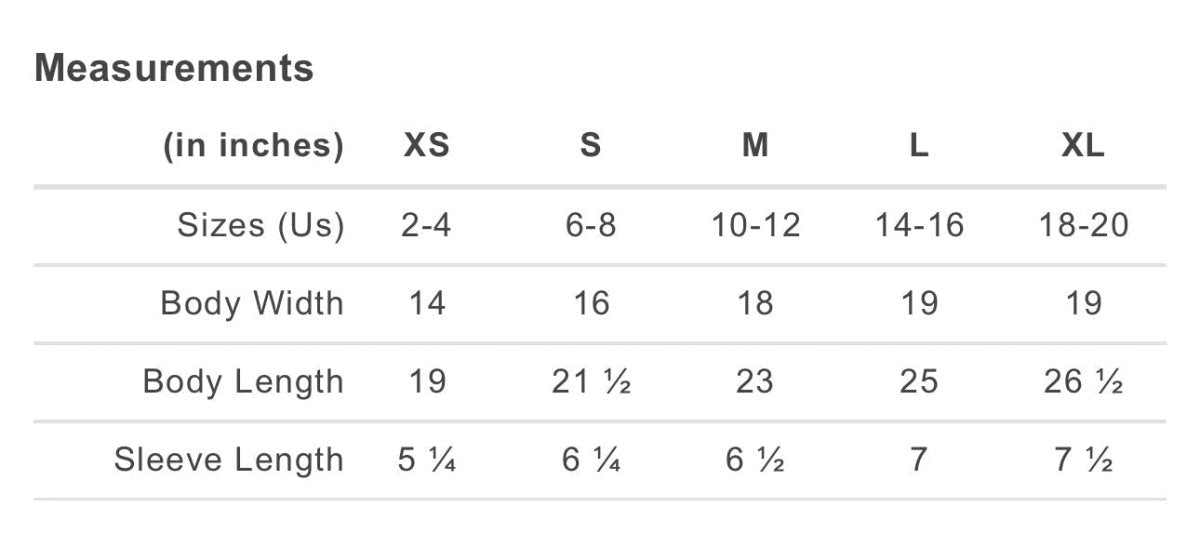The image size is (1200, 547).
Task: Click the Sleeve Length row label
Action: (229, 460)
